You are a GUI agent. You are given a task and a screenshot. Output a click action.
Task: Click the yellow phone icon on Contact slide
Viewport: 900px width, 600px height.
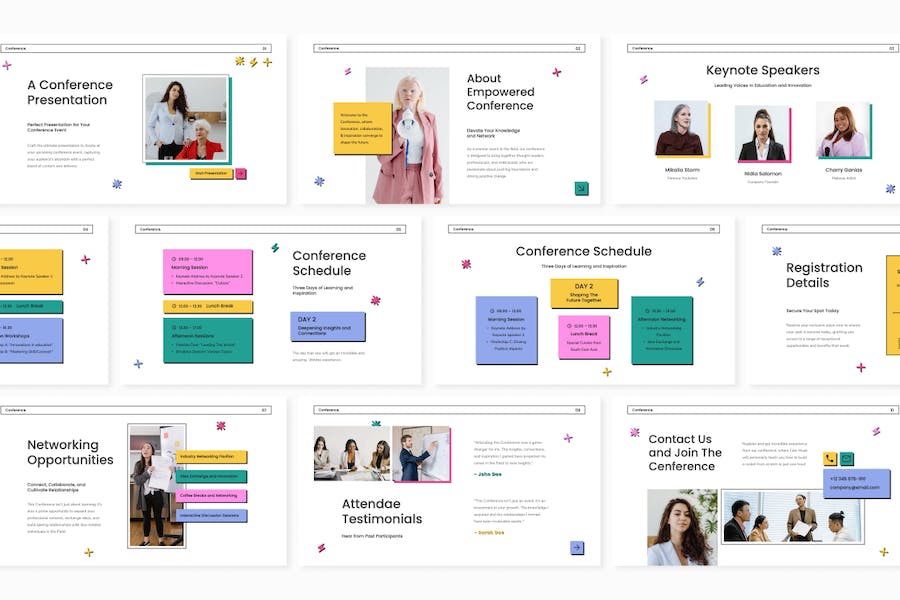(830, 459)
